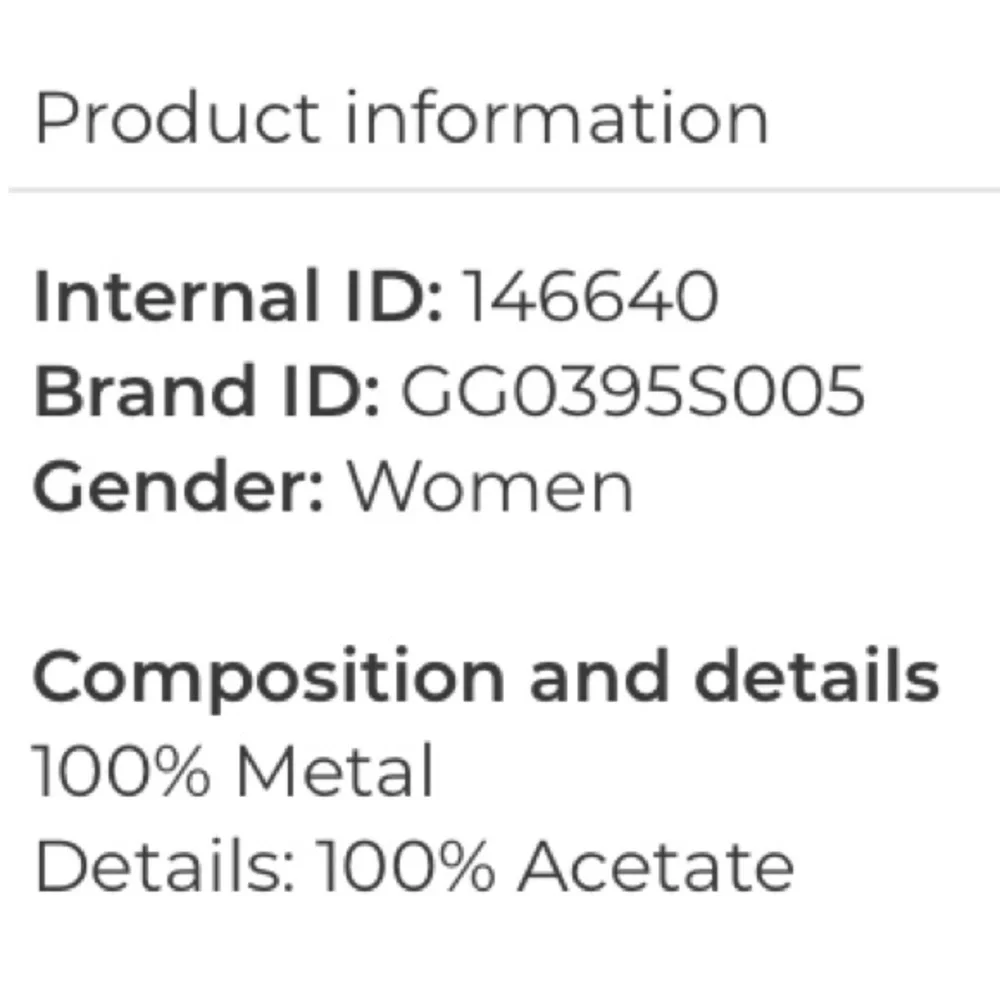The image size is (1000, 1000).
Task: Click the word details in the bold subheading
Action: 817,675
